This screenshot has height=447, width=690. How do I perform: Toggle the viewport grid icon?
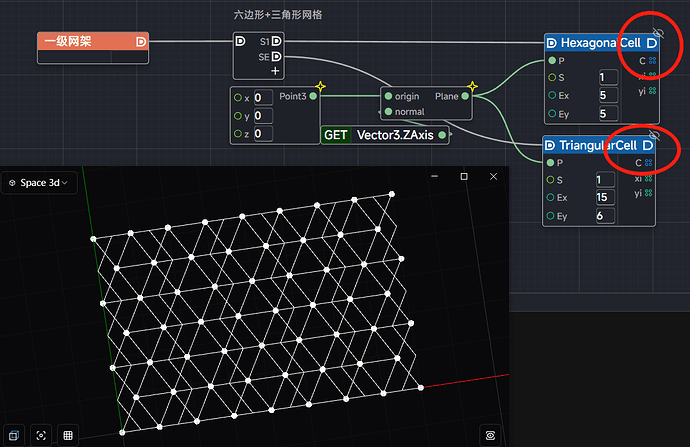68,435
